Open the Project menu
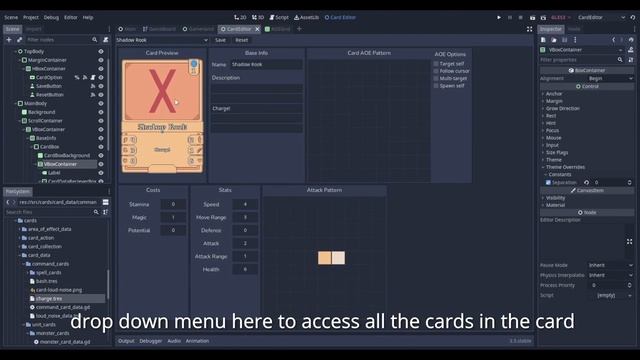Image resolution: width=640 pixels, height=360 pixels. [x=31, y=18]
